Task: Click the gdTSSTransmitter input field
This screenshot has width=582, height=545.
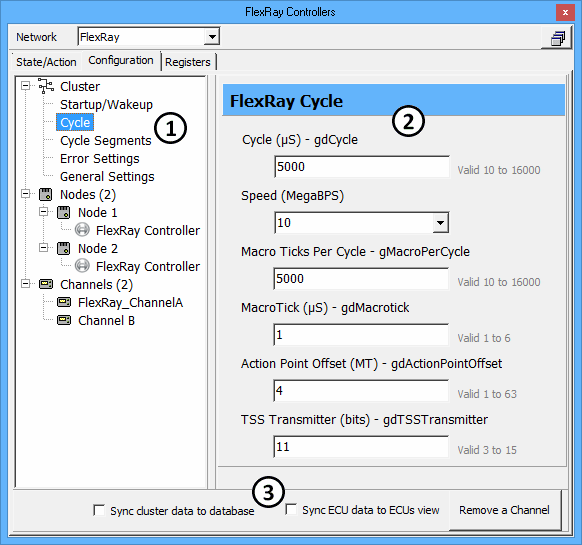Action: (x=361, y=447)
